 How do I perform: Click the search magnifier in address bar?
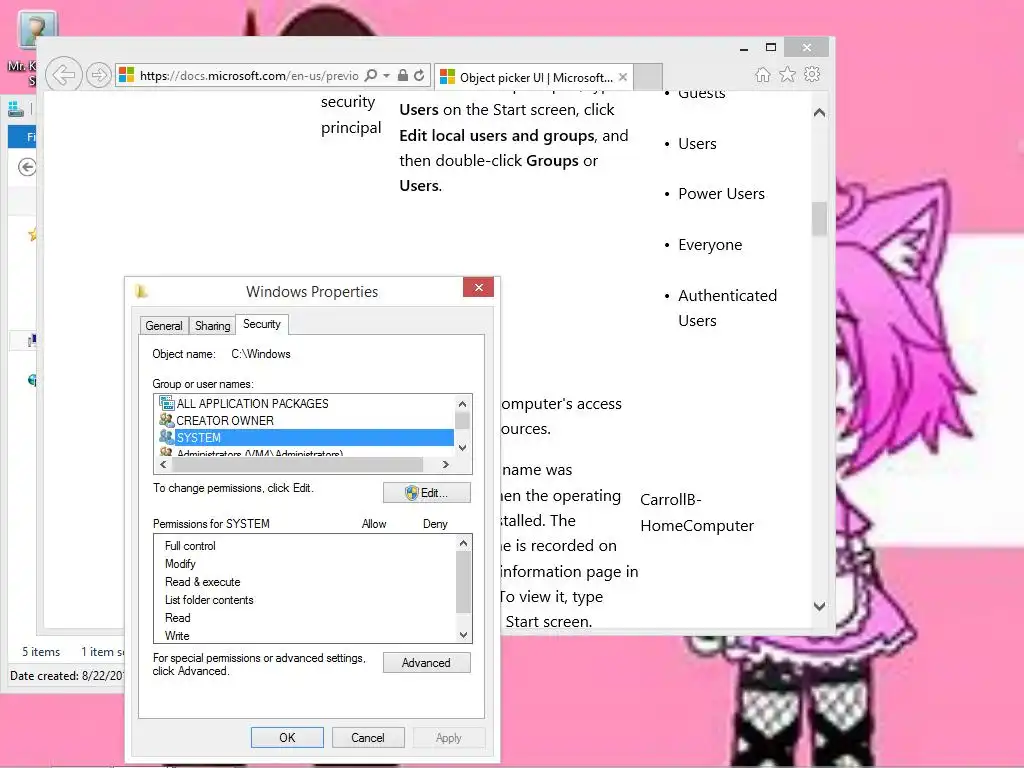click(370, 76)
